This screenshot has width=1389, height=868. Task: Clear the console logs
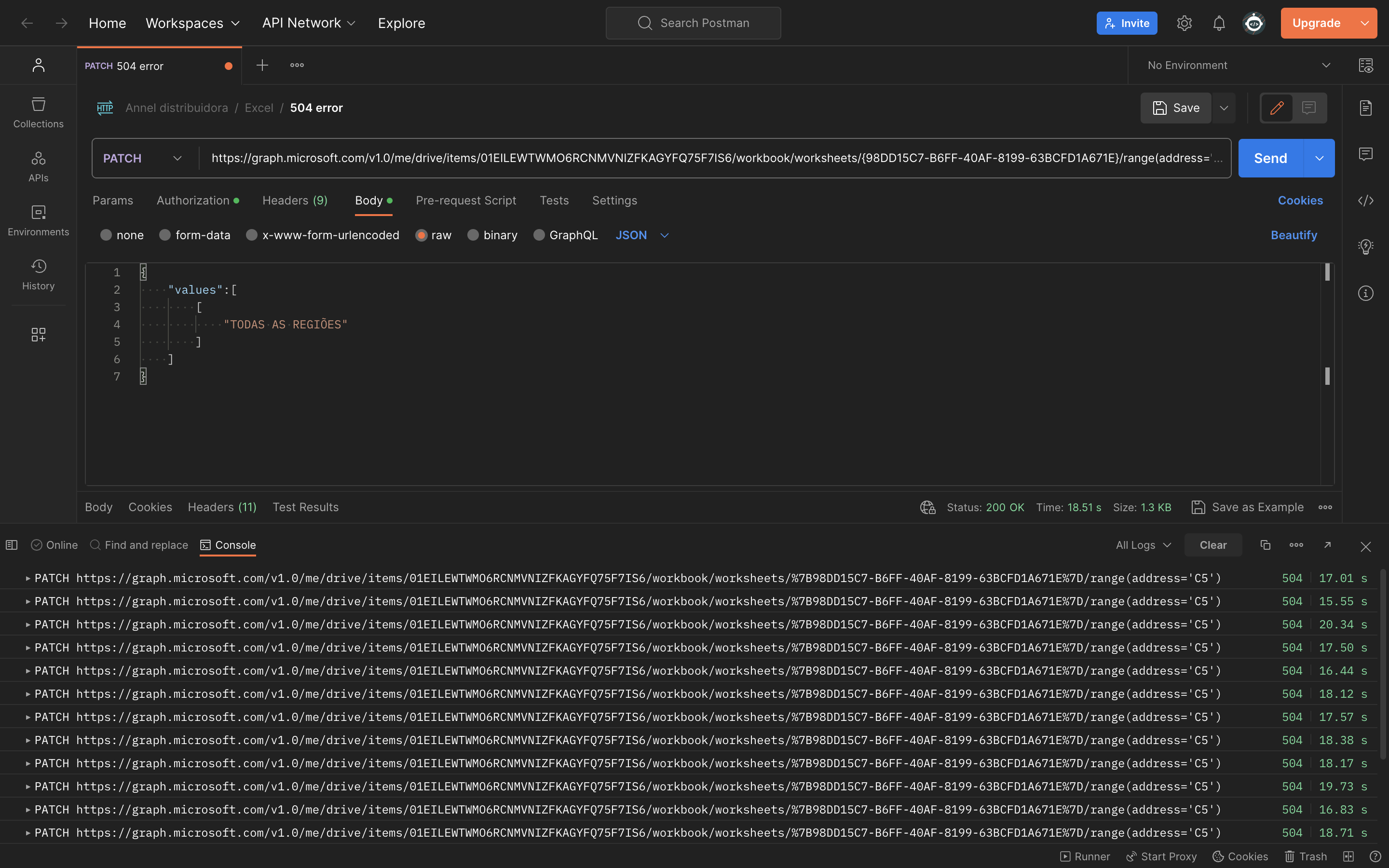click(x=1213, y=545)
